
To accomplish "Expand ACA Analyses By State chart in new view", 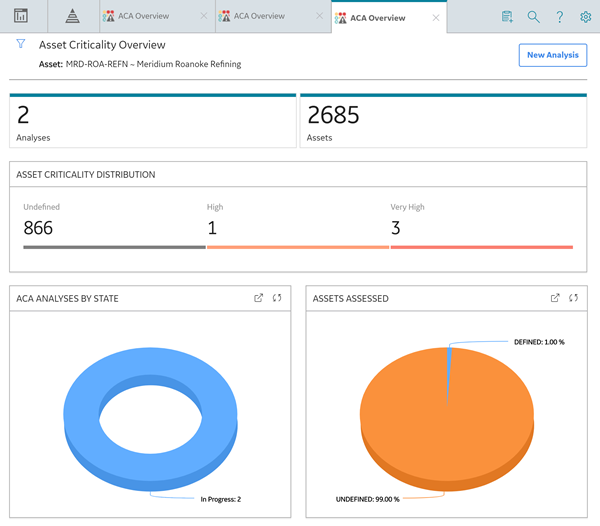I will point(259,298).
